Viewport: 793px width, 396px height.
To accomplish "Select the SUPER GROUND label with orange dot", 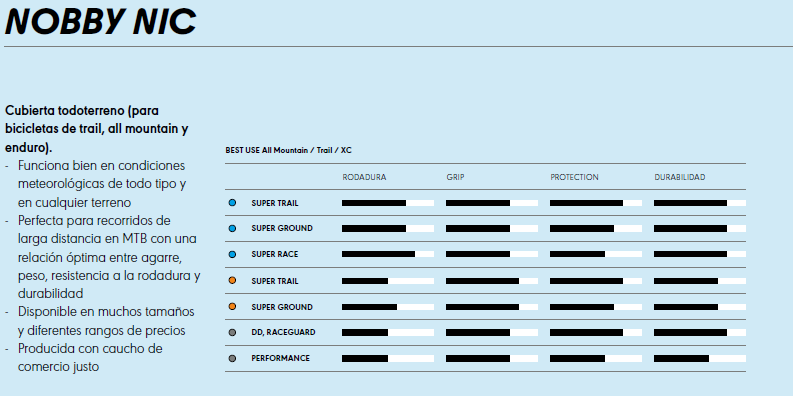I will 282,307.
